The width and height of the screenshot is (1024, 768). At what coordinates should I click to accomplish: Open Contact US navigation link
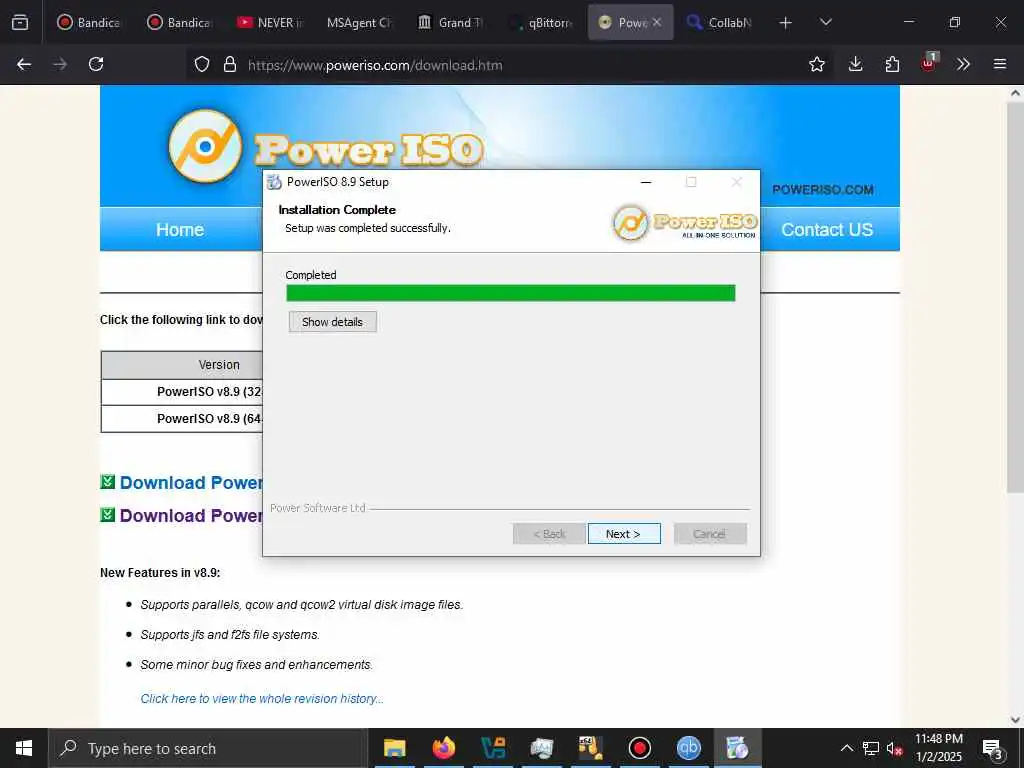[827, 230]
